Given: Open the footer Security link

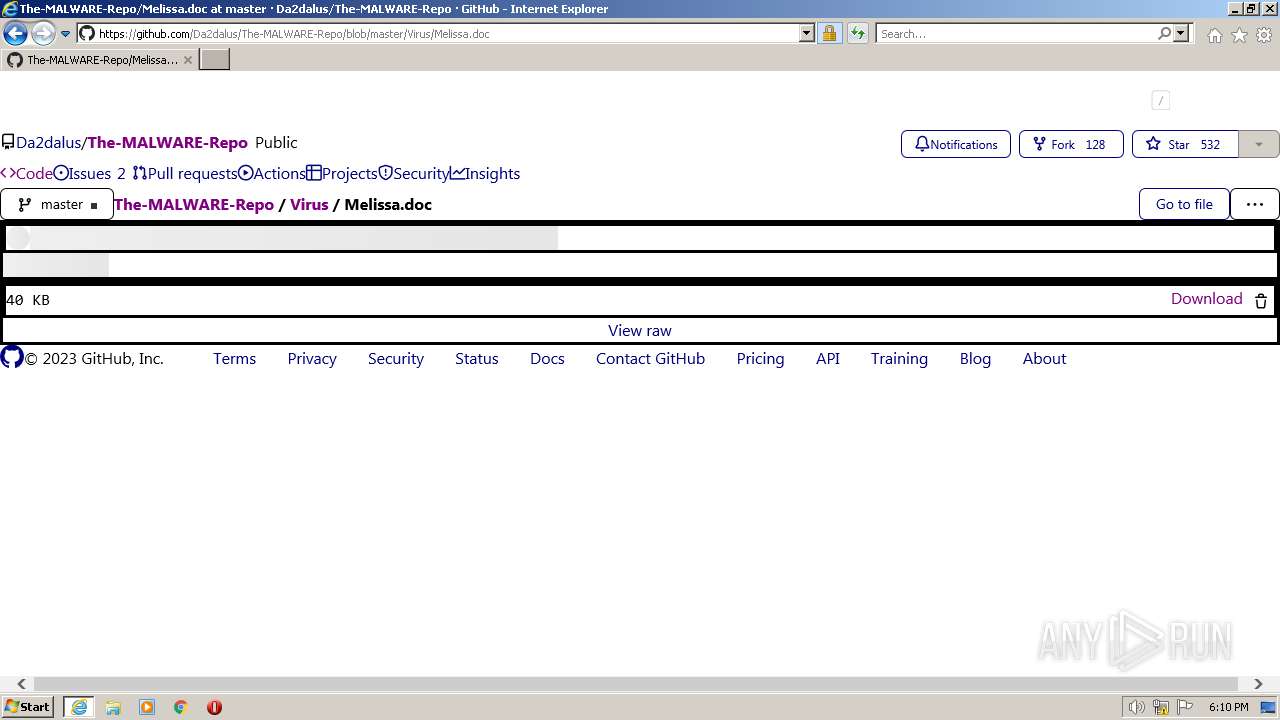Looking at the screenshot, I should [396, 359].
